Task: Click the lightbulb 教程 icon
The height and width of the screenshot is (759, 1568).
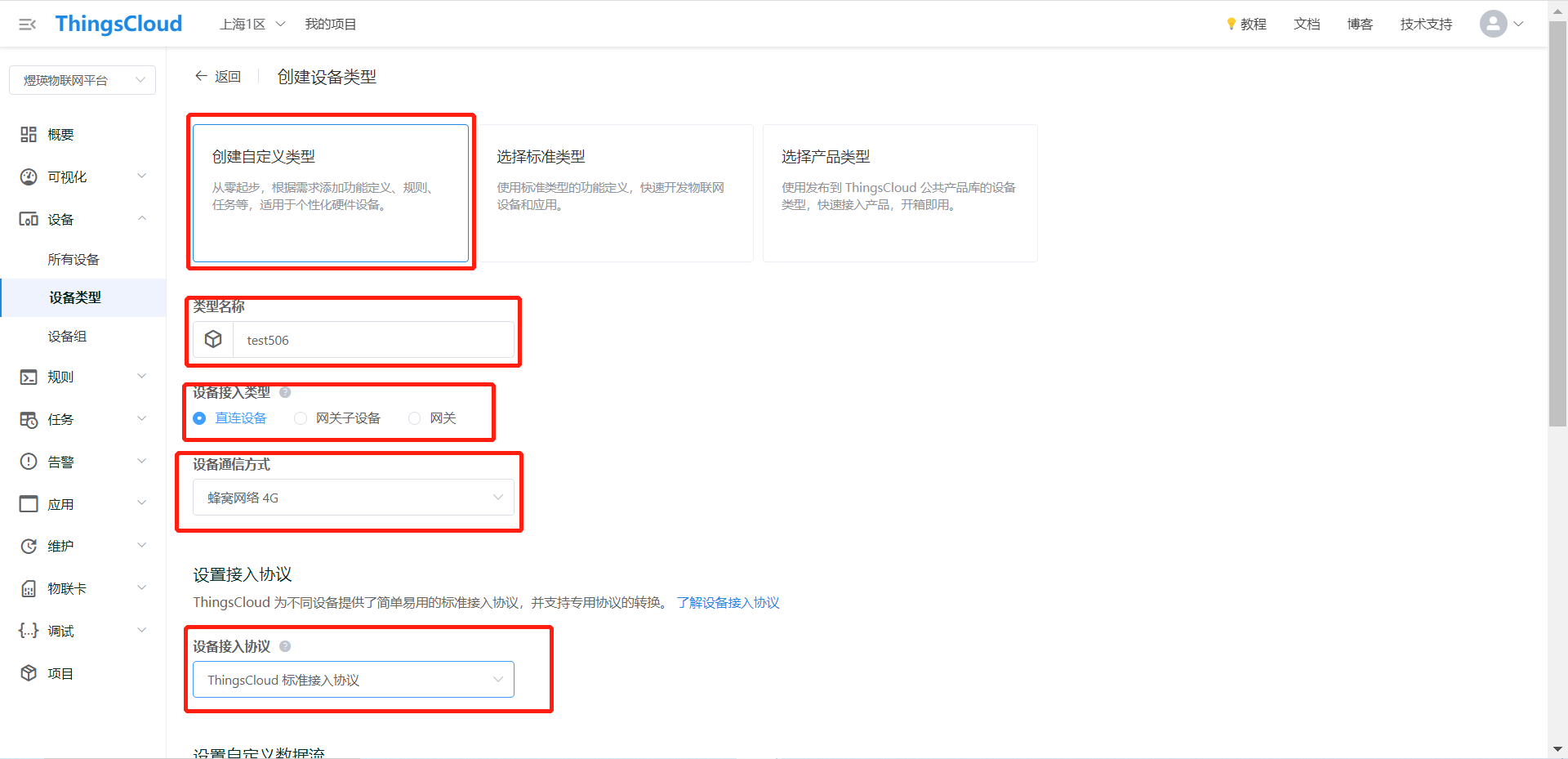Action: tap(1231, 24)
